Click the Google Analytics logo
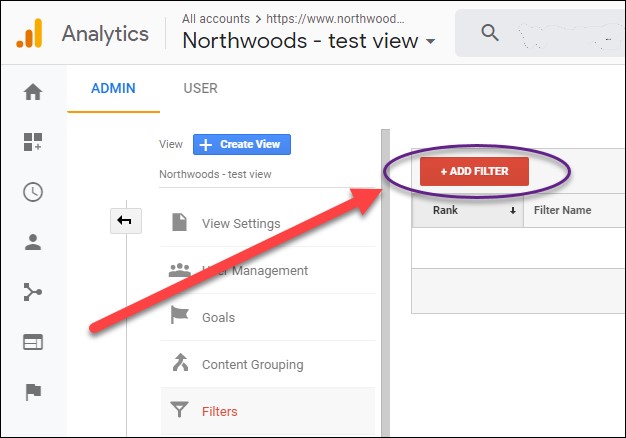626x438 pixels. (x=29, y=34)
